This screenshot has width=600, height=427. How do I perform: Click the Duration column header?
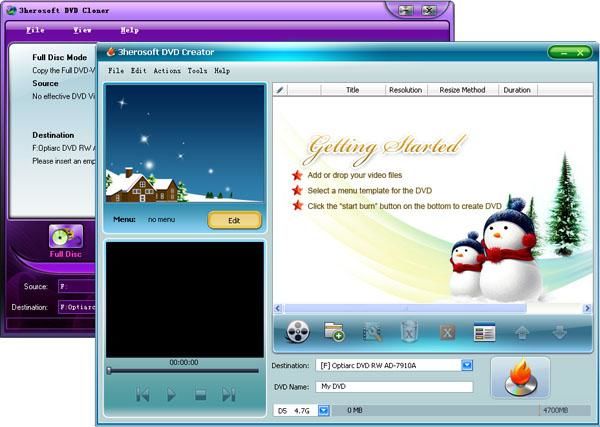(517, 90)
